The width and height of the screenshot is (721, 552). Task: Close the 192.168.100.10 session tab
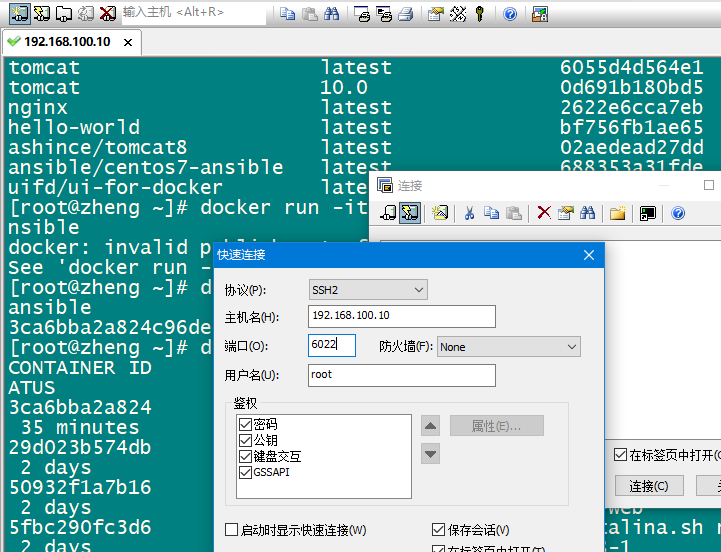tap(128, 42)
